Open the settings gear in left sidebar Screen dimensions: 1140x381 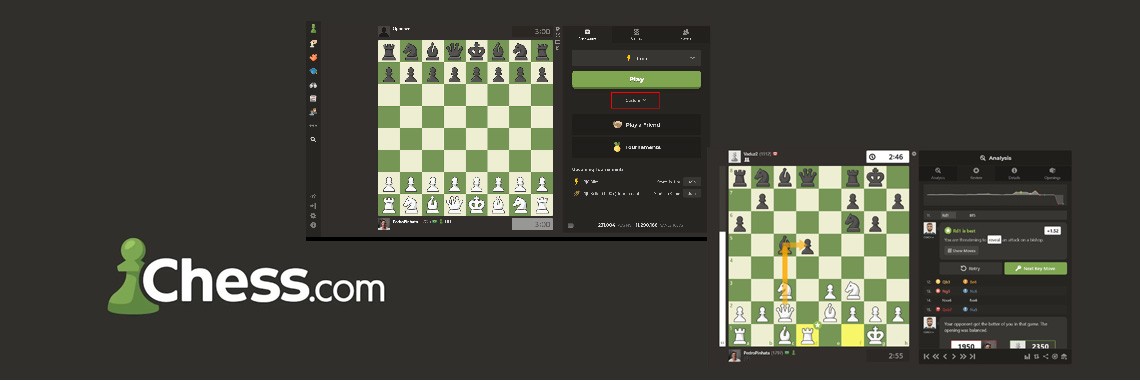313,215
